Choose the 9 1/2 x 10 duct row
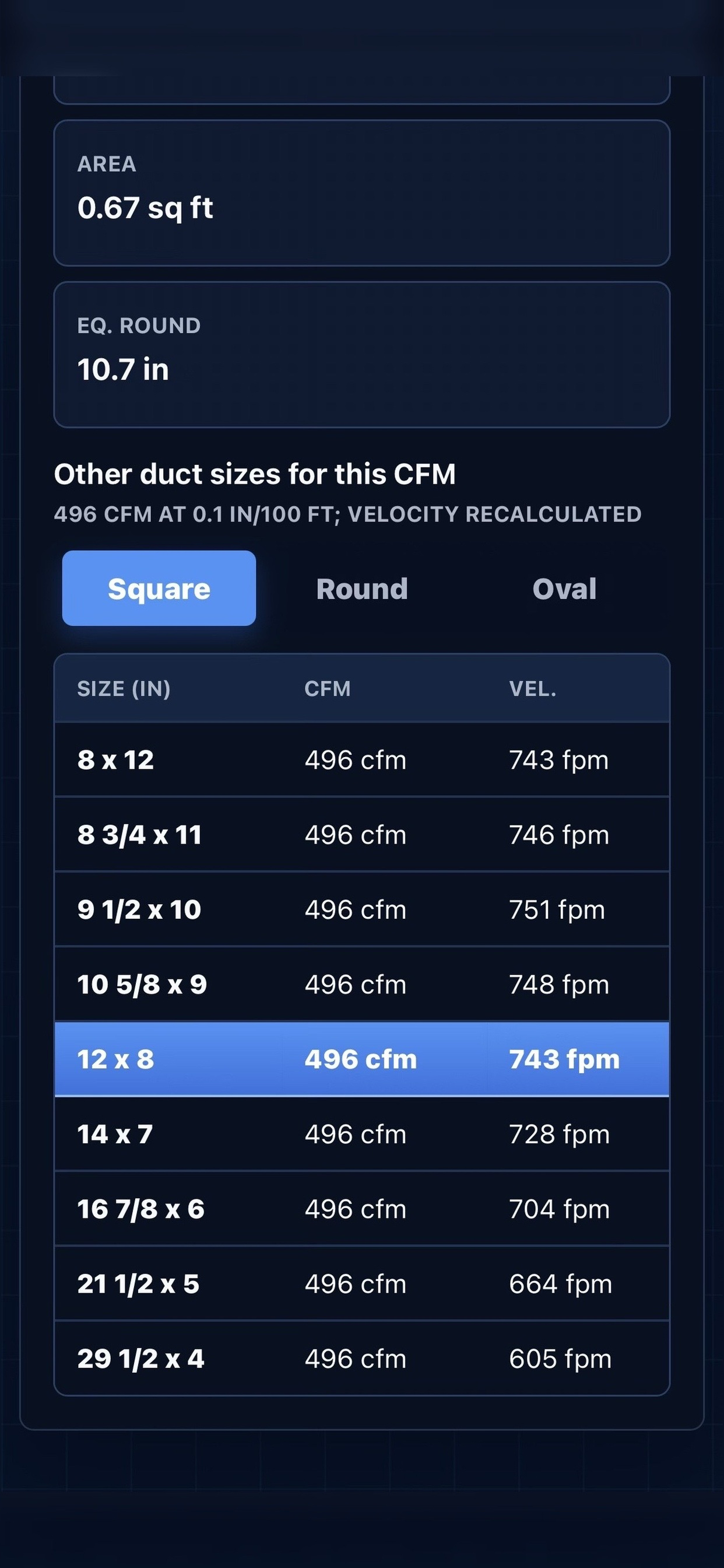The image size is (724, 1568). point(362,909)
